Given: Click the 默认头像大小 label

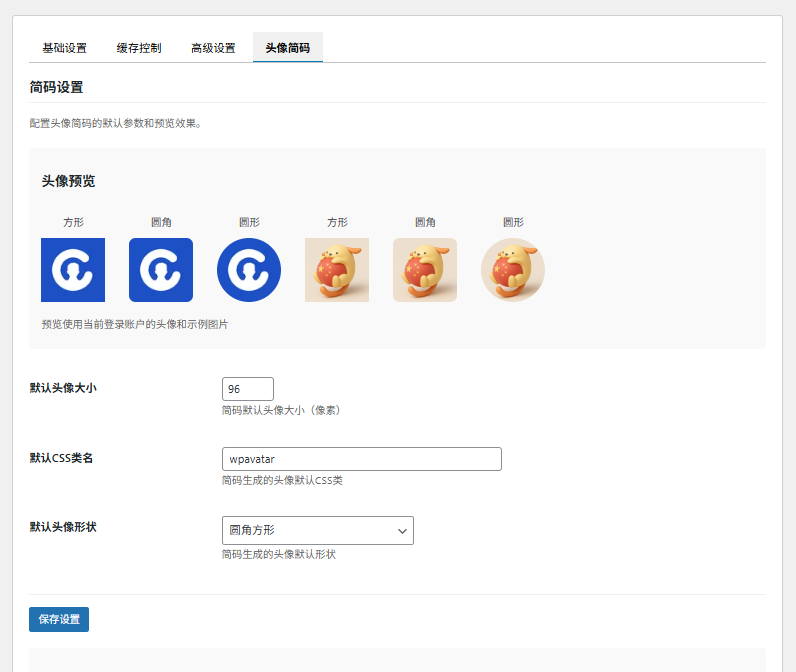Looking at the screenshot, I should (63, 388).
